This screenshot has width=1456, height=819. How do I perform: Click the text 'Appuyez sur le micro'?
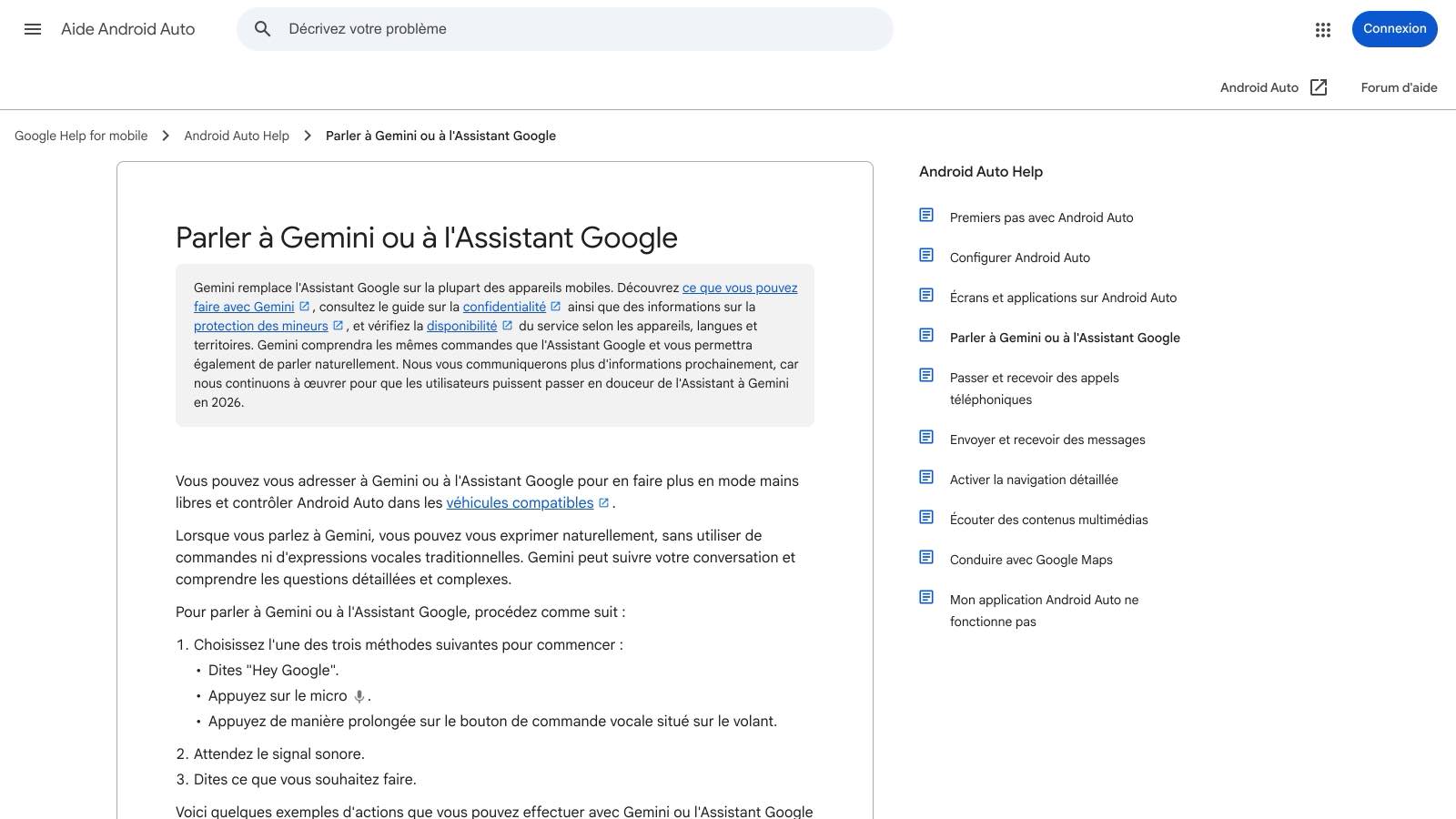coord(278,695)
